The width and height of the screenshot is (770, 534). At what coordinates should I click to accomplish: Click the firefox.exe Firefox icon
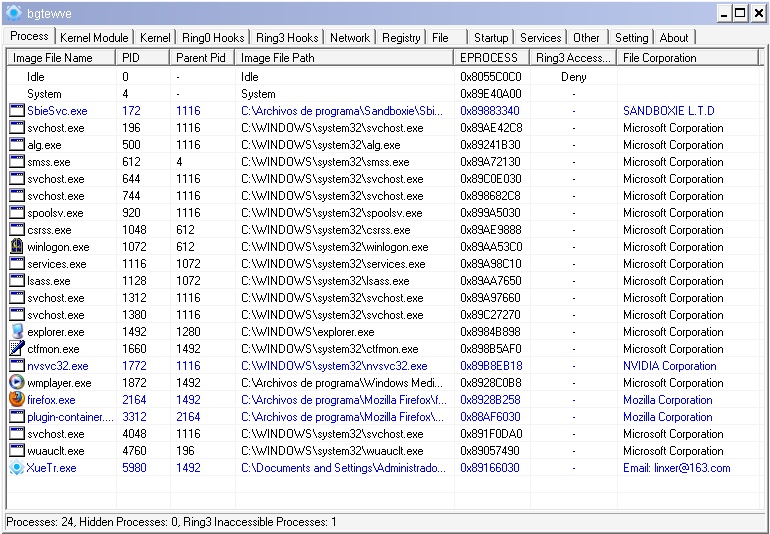click(17, 399)
